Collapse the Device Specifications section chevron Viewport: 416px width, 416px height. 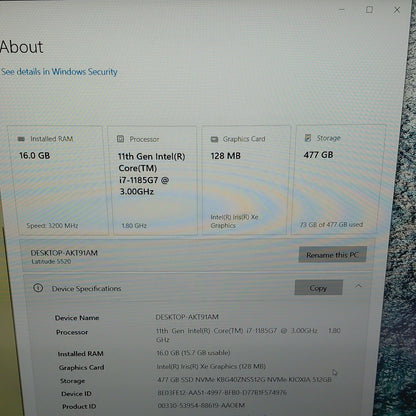pos(358,286)
